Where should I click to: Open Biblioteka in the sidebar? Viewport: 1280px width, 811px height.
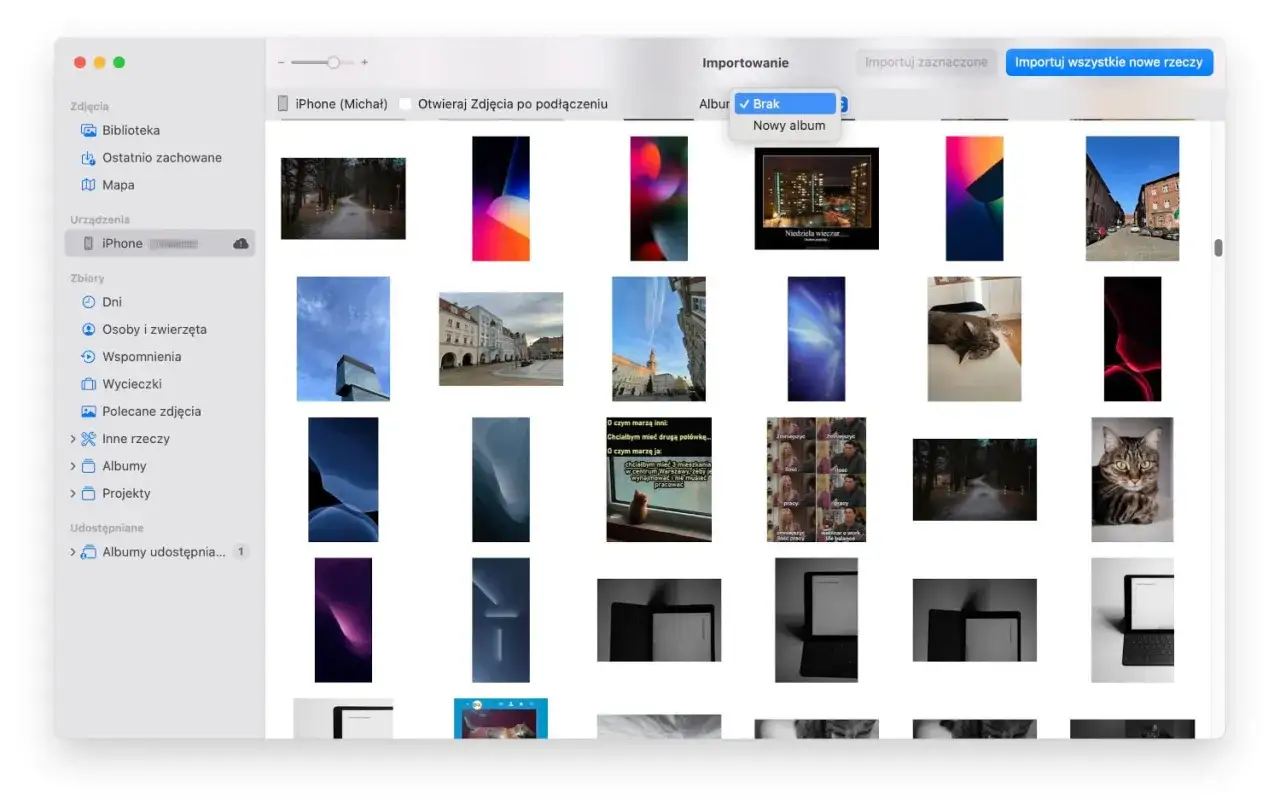click(x=130, y=130)
